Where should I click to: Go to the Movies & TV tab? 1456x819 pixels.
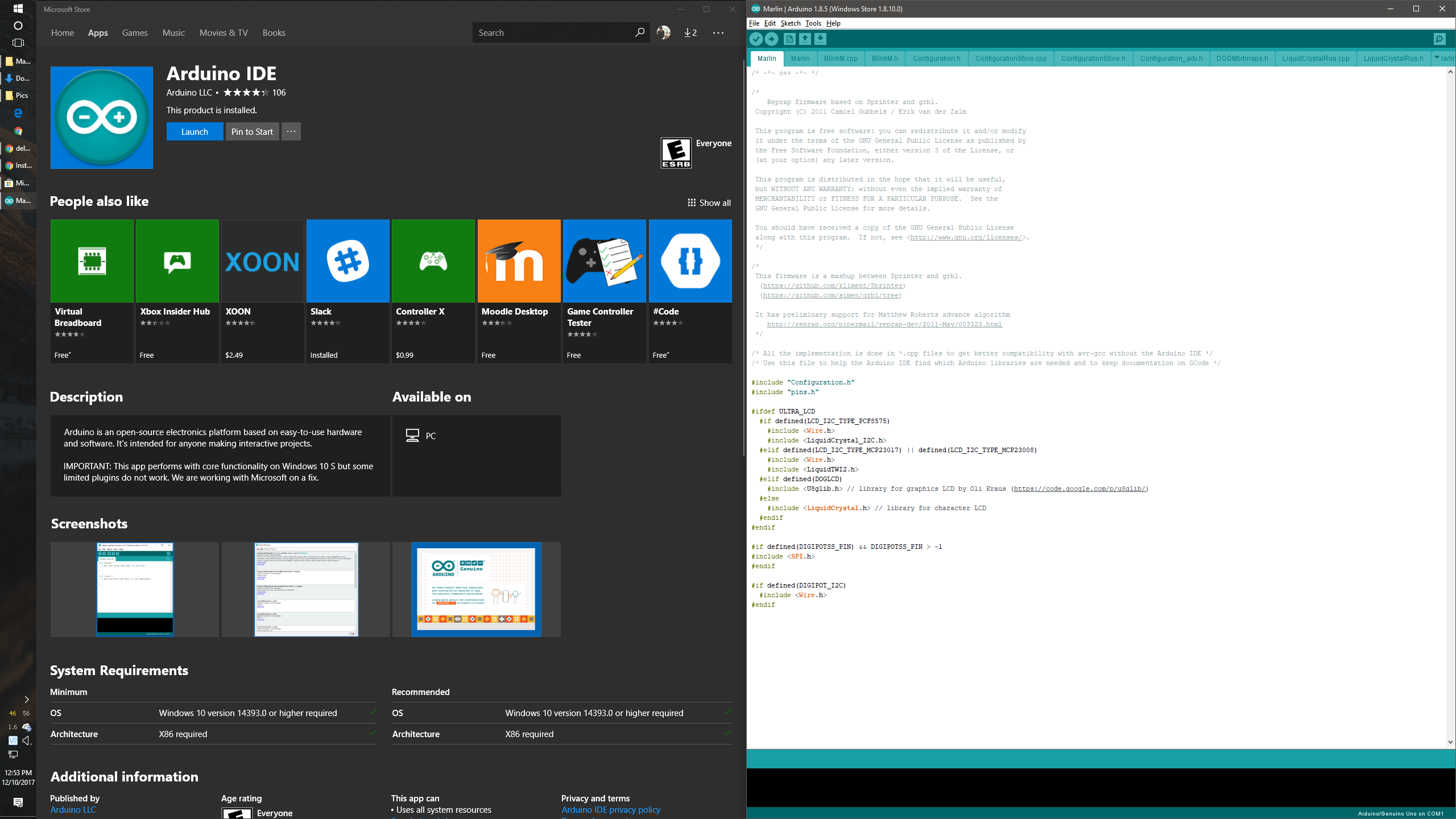pos(224,33)
